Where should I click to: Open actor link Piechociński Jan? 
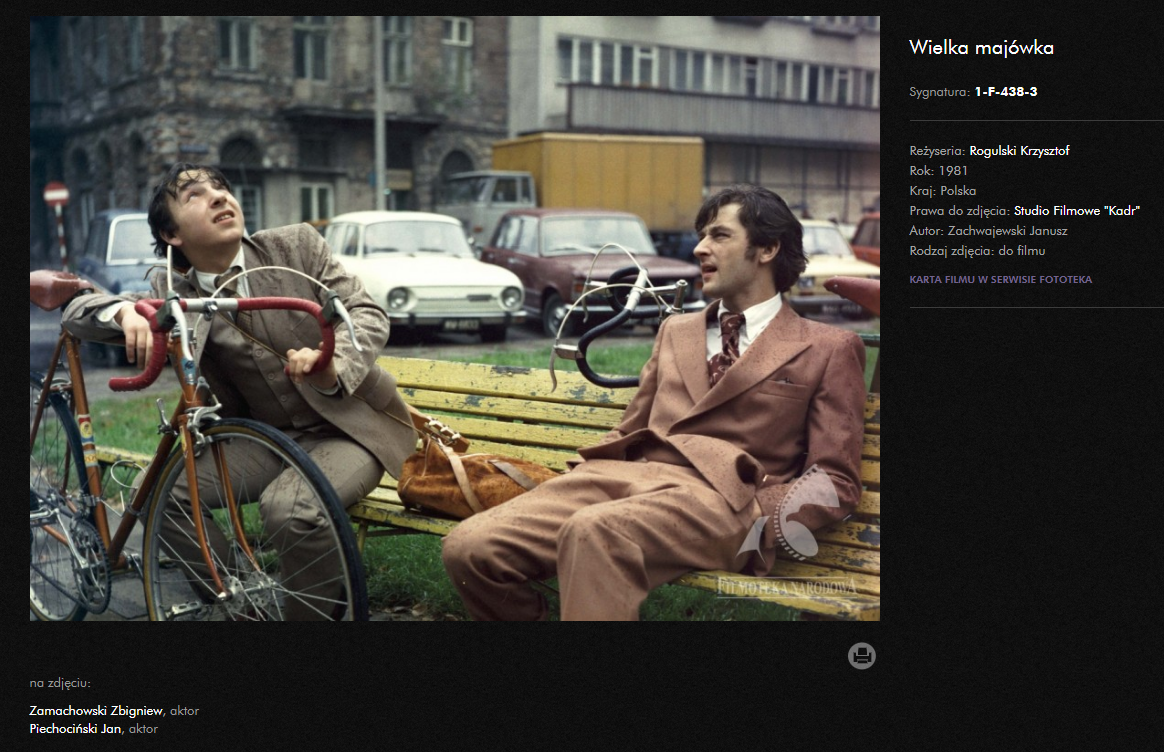[x=76, y=729]
